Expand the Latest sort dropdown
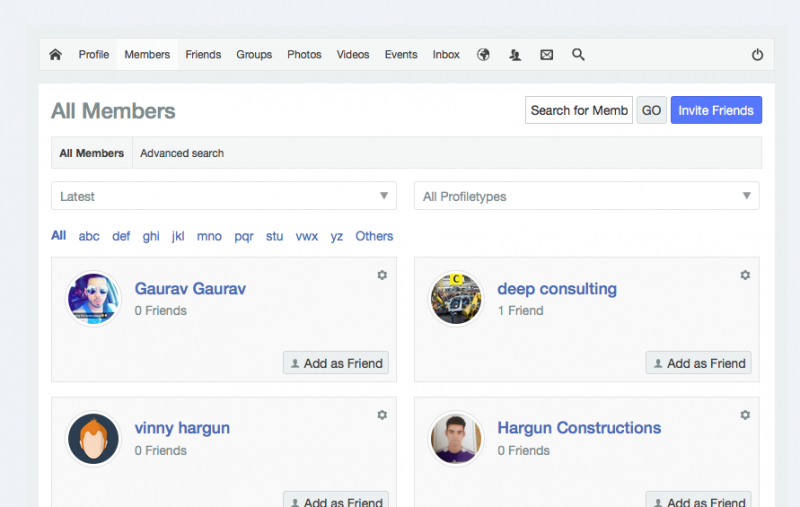 224,196
